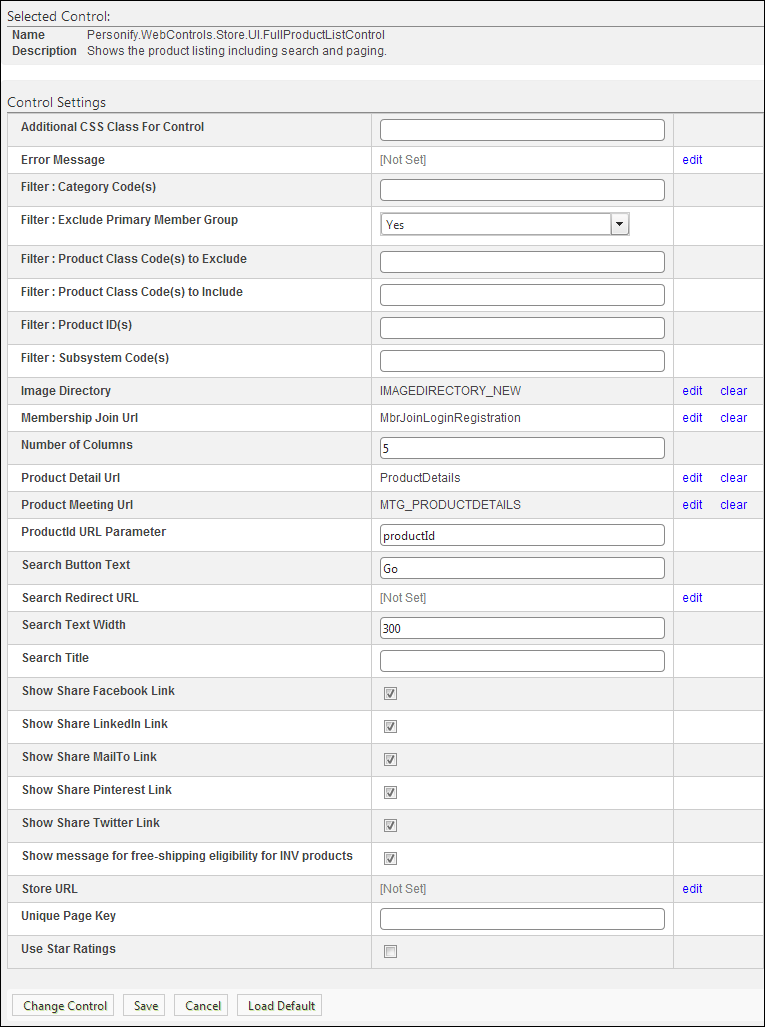Select the FullProductListControl name text
Viewport: 765px width, 1027px height.
(x=236, y=35)
